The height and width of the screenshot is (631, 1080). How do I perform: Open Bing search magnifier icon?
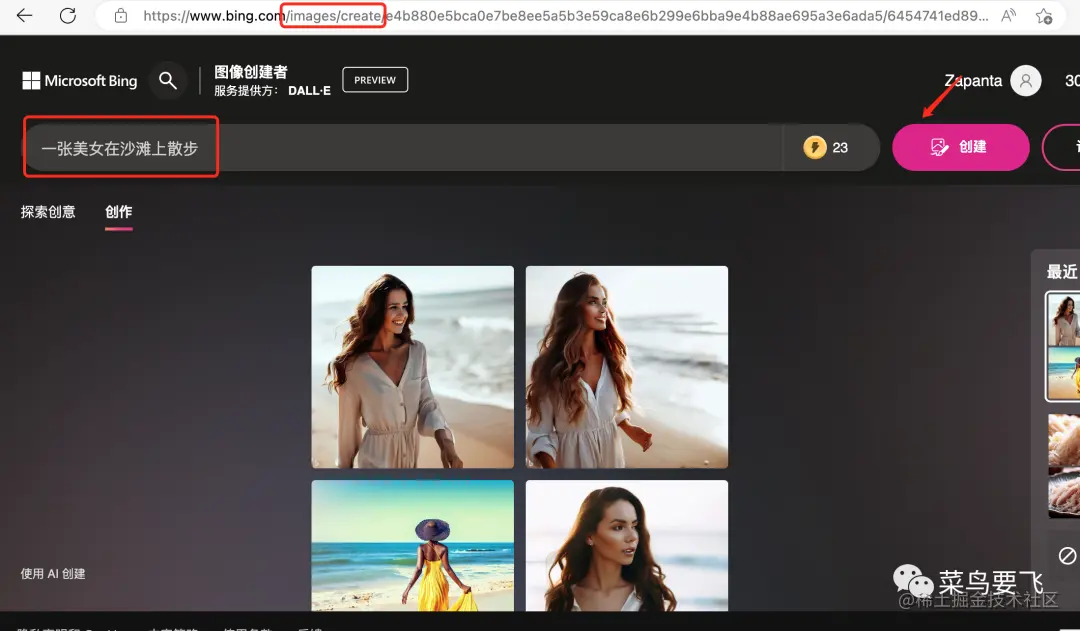click(x=167, y=81)
